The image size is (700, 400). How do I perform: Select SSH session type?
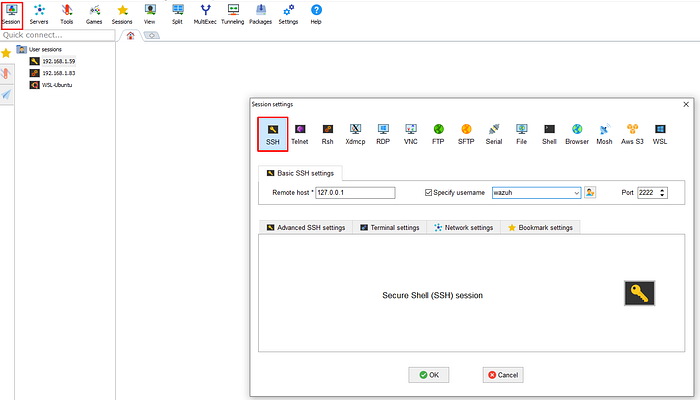pos(273,134)
